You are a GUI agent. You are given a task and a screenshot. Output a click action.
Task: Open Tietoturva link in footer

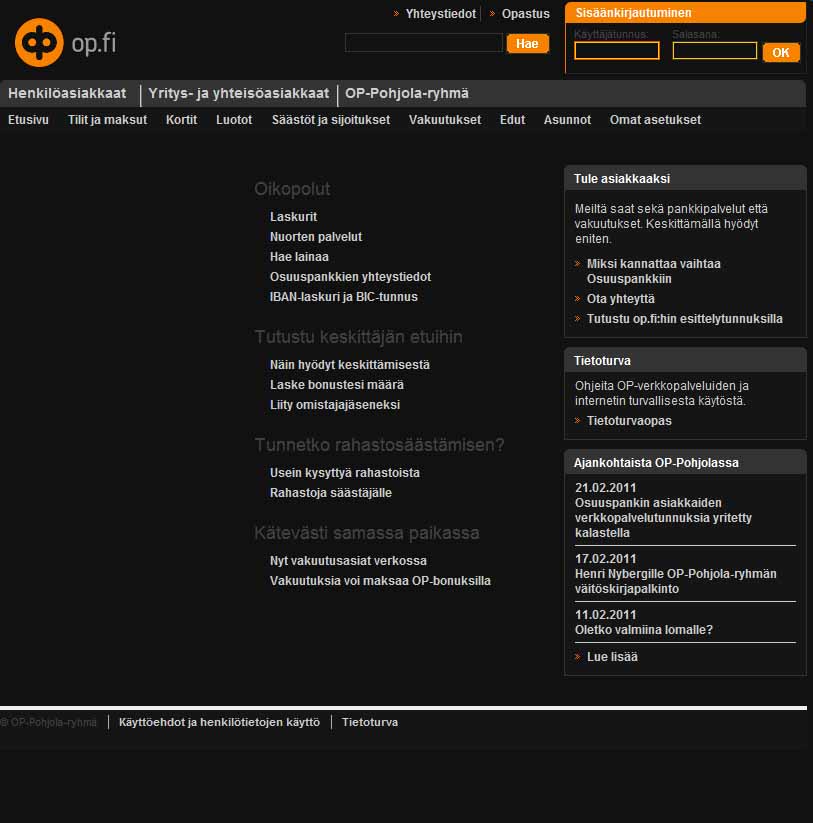click(x=370, y=722)
